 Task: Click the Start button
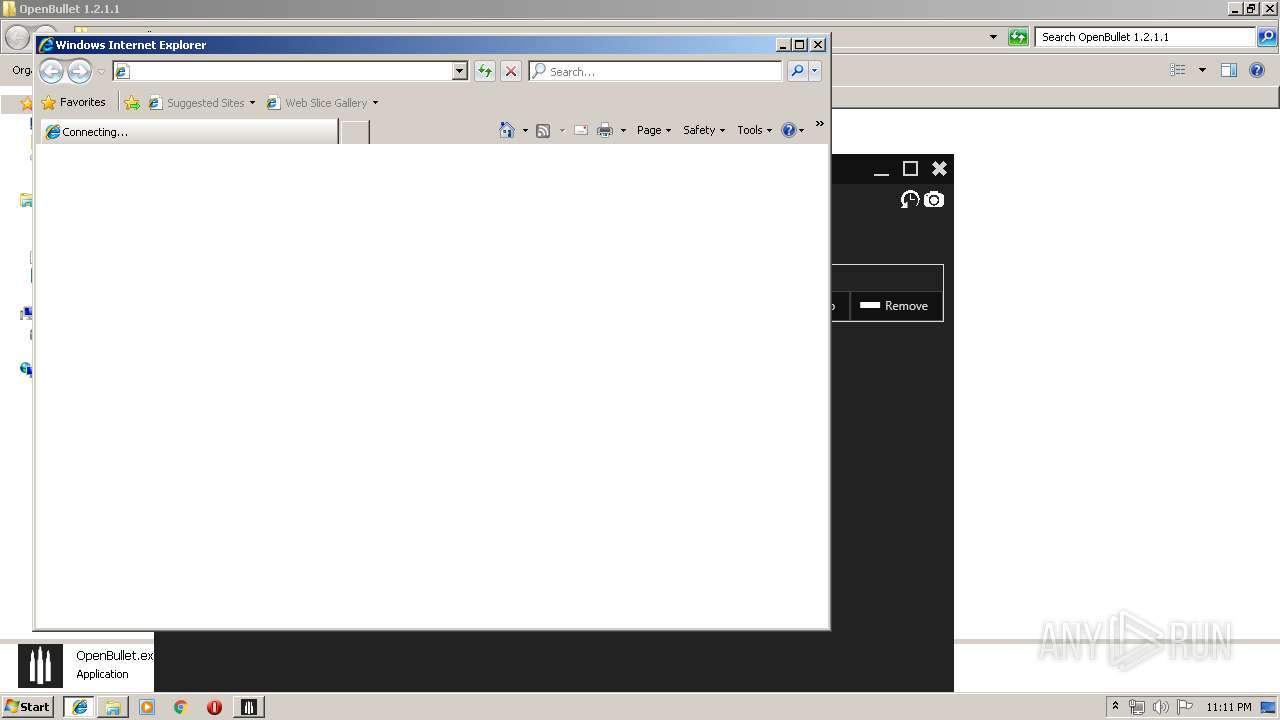click(27, 707)
